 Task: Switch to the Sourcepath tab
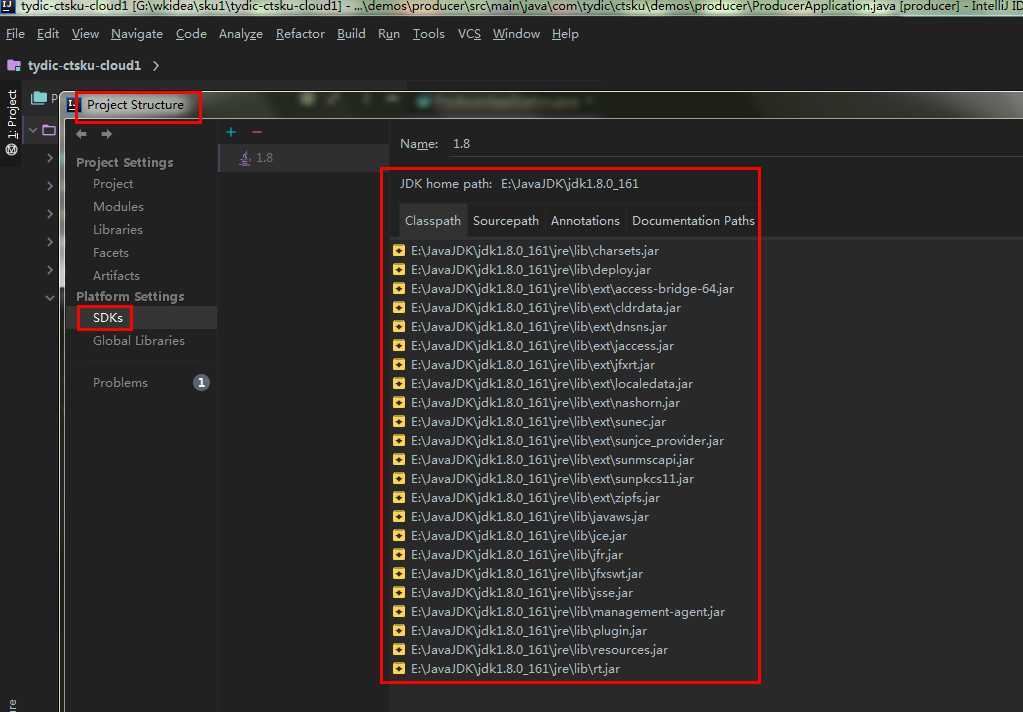(x=506, y=221)
